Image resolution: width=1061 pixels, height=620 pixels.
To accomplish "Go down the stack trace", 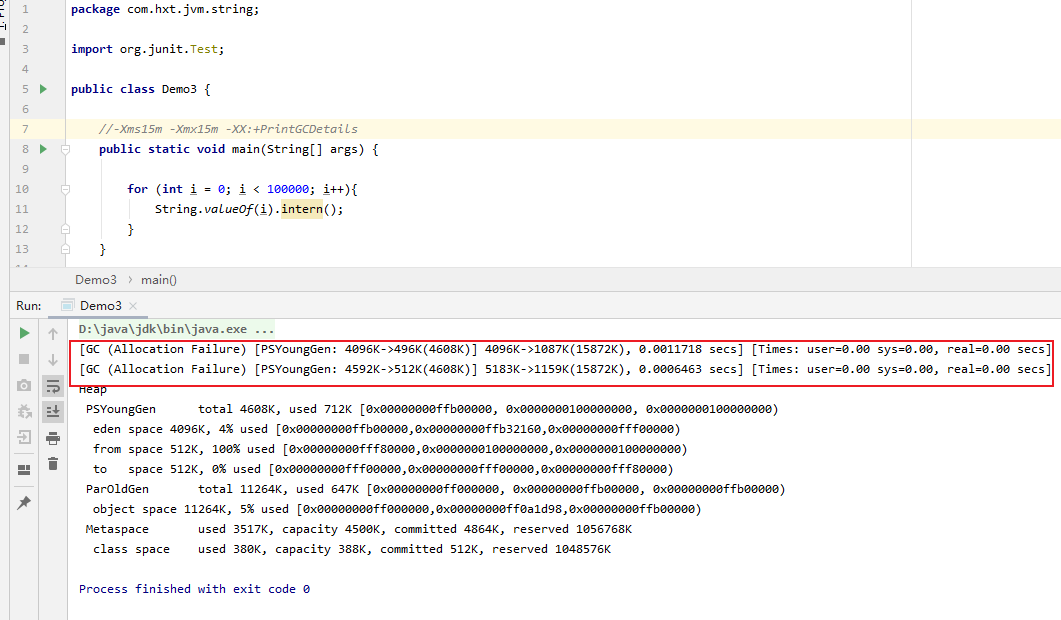I will pos(53,359).
